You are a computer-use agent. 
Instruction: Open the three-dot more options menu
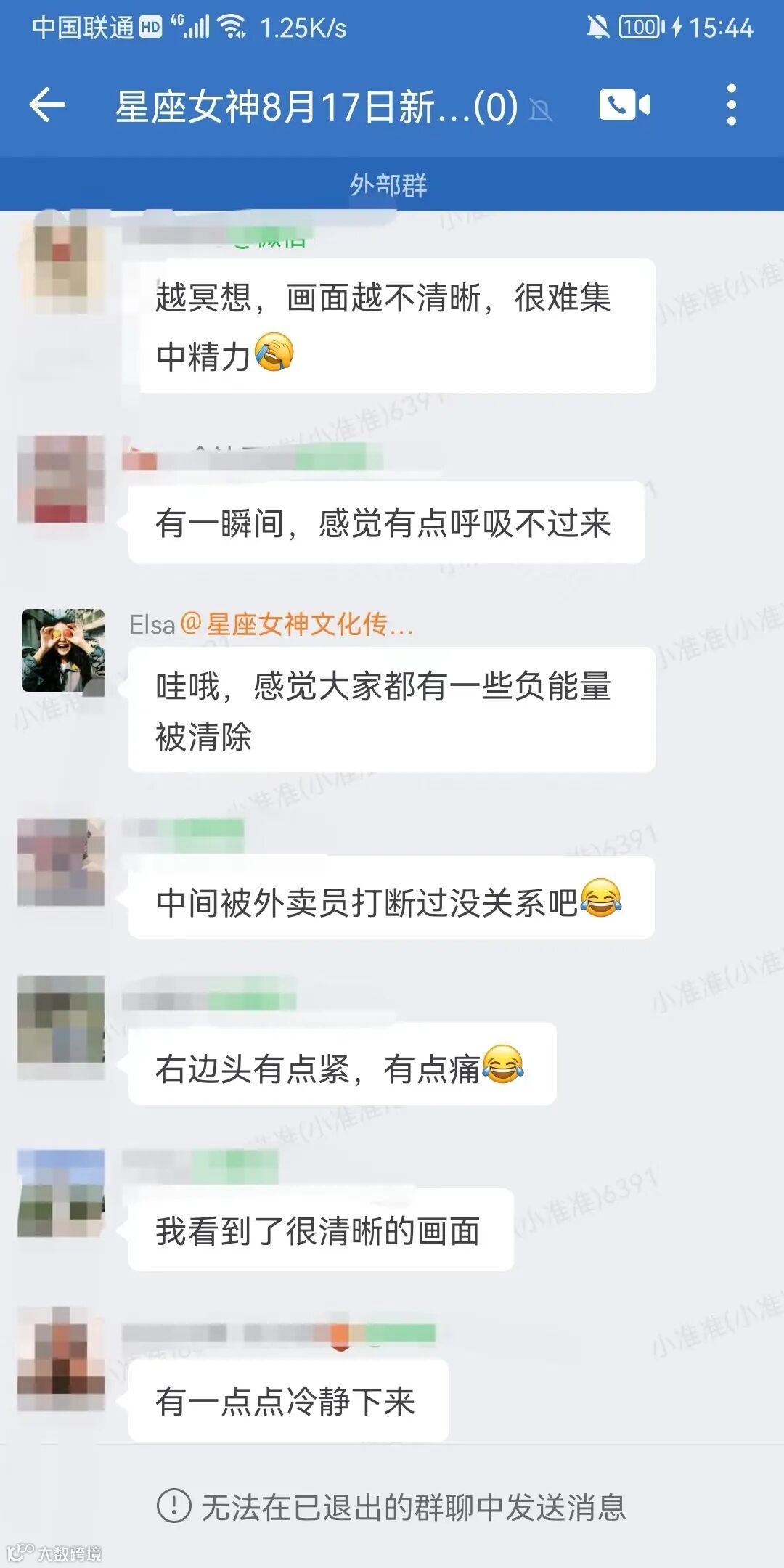(732, 105)
